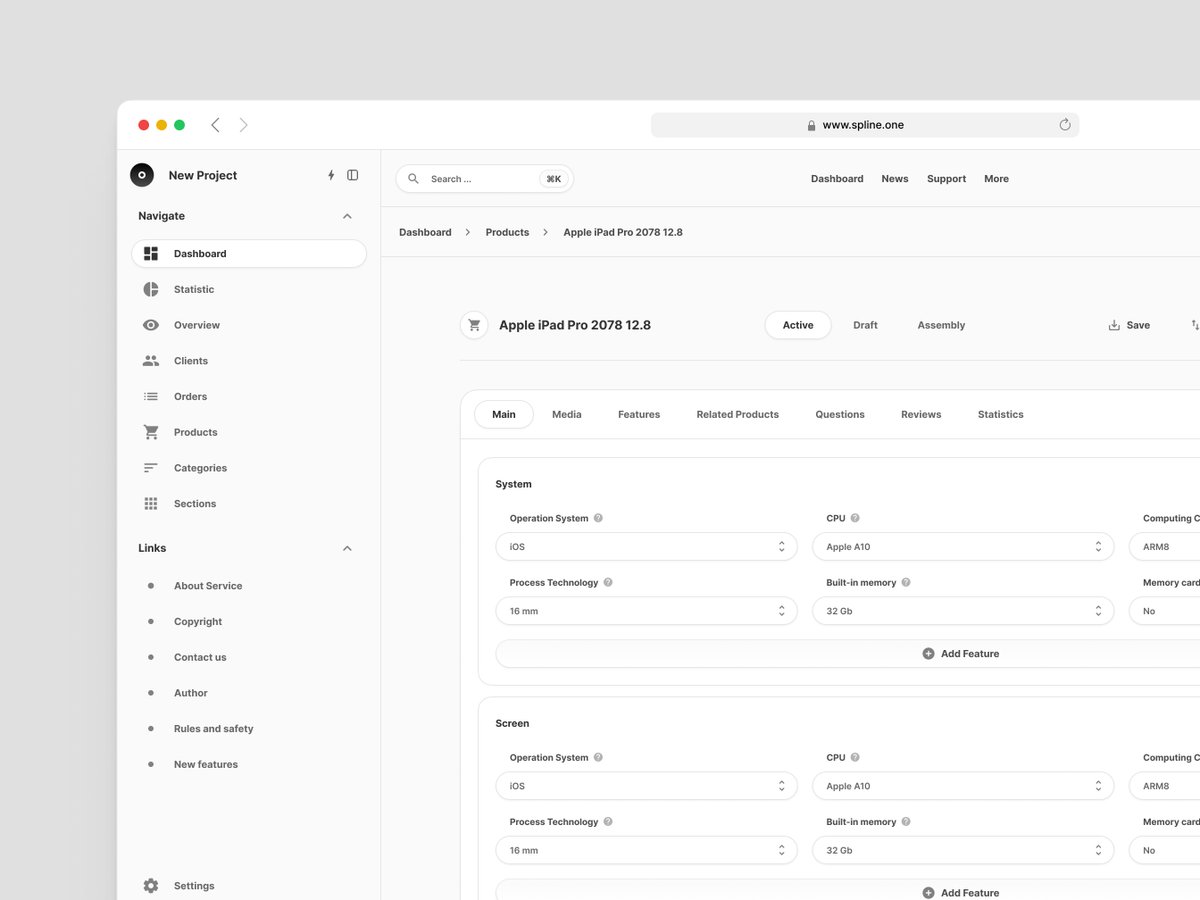Click help icon next to Screen CPU

pos(855,757)
